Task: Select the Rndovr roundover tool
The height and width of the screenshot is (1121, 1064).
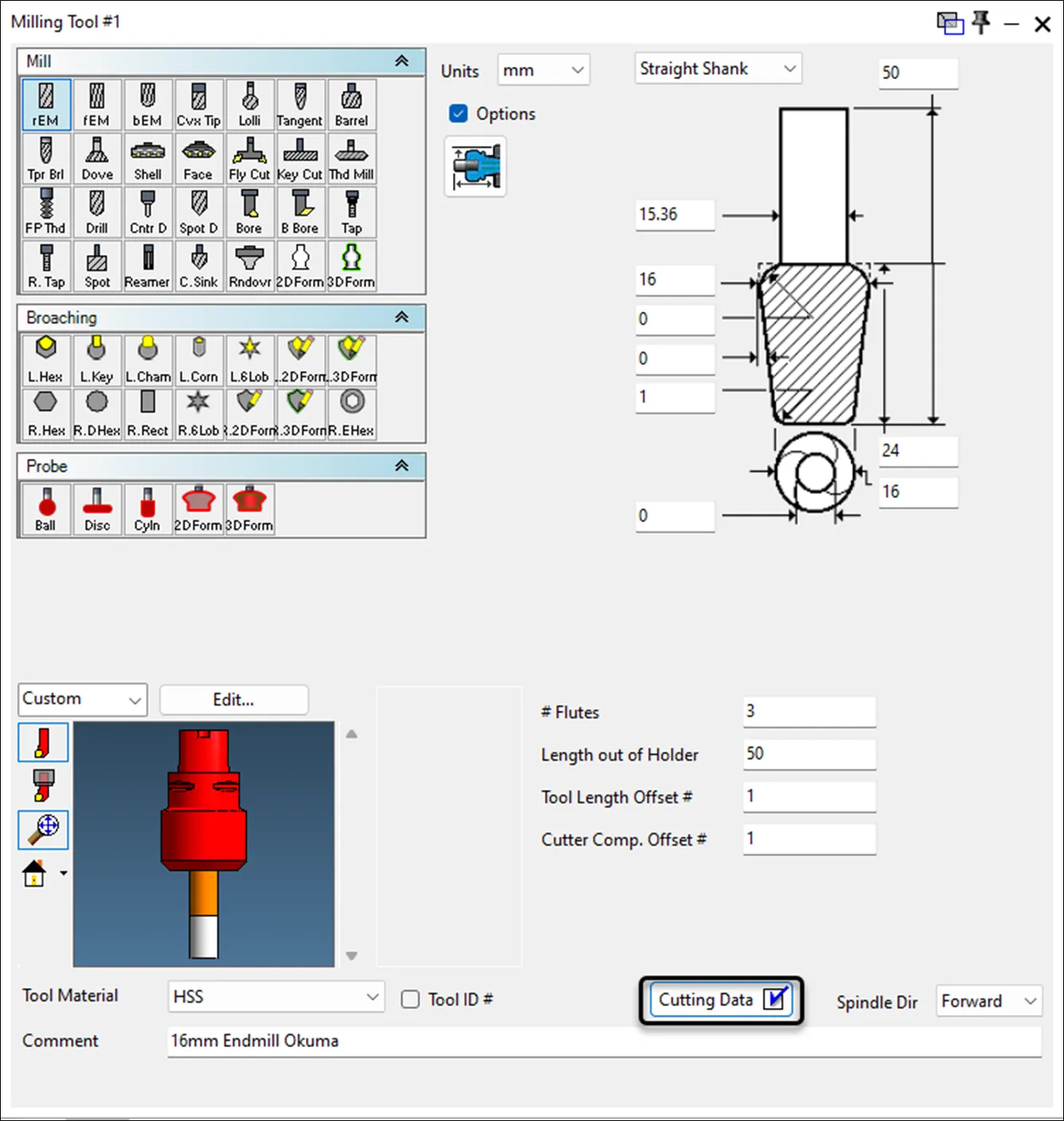Action: [249, 266]
